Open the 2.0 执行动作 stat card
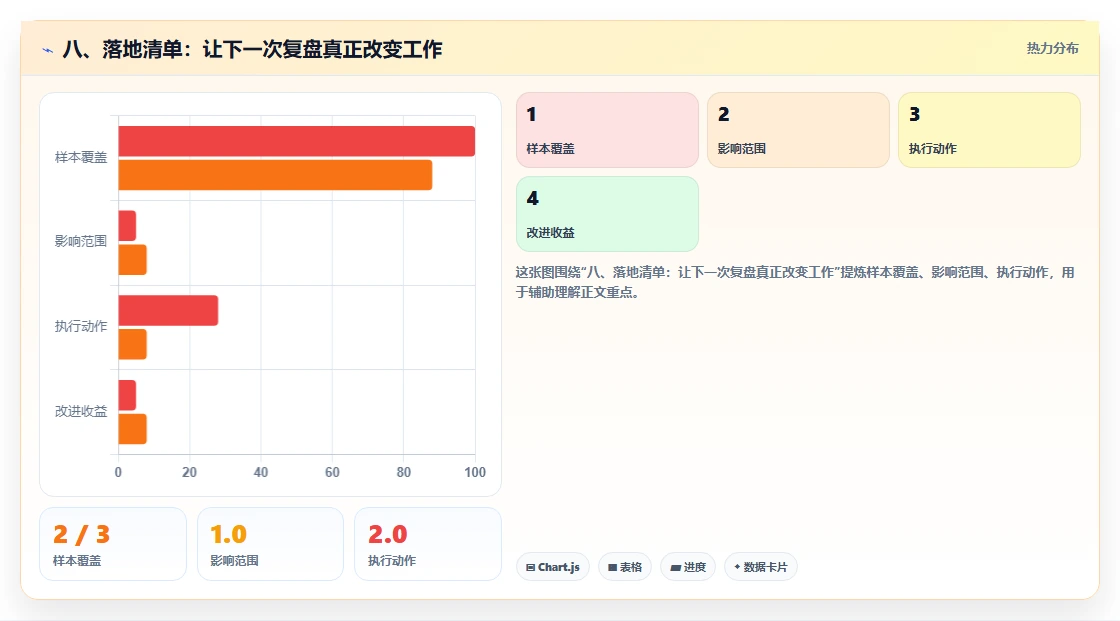 click(428, 544)
